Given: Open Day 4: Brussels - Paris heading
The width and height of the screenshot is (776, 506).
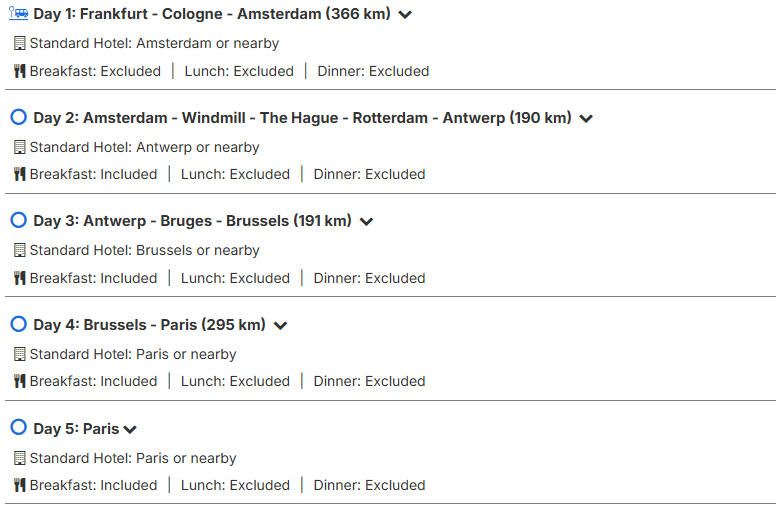Looking at the screenshot, I should point(149,325).
